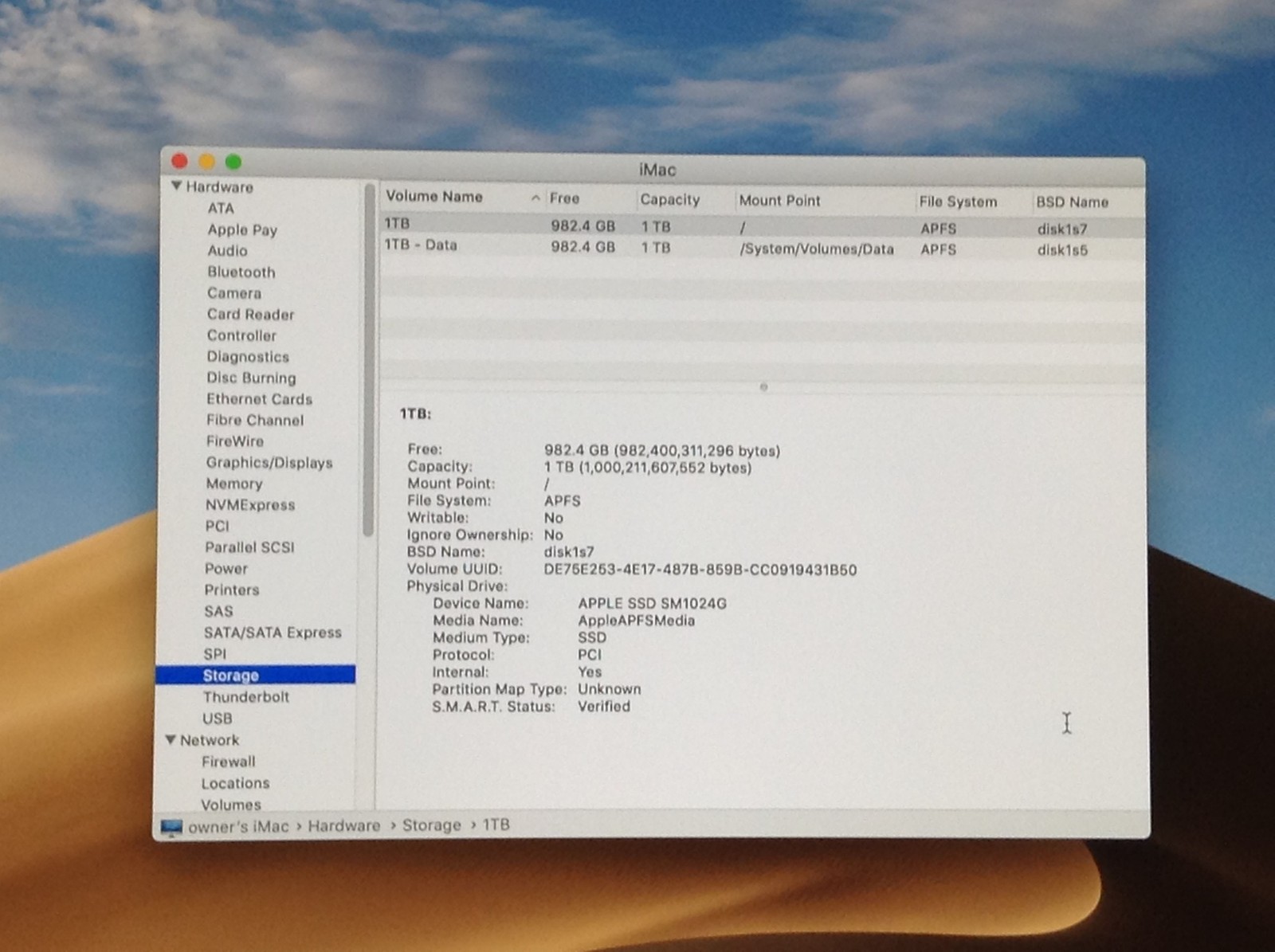Sort by the BSD Name column
Screen dimensions: 1275x952
coord(1089,202)
